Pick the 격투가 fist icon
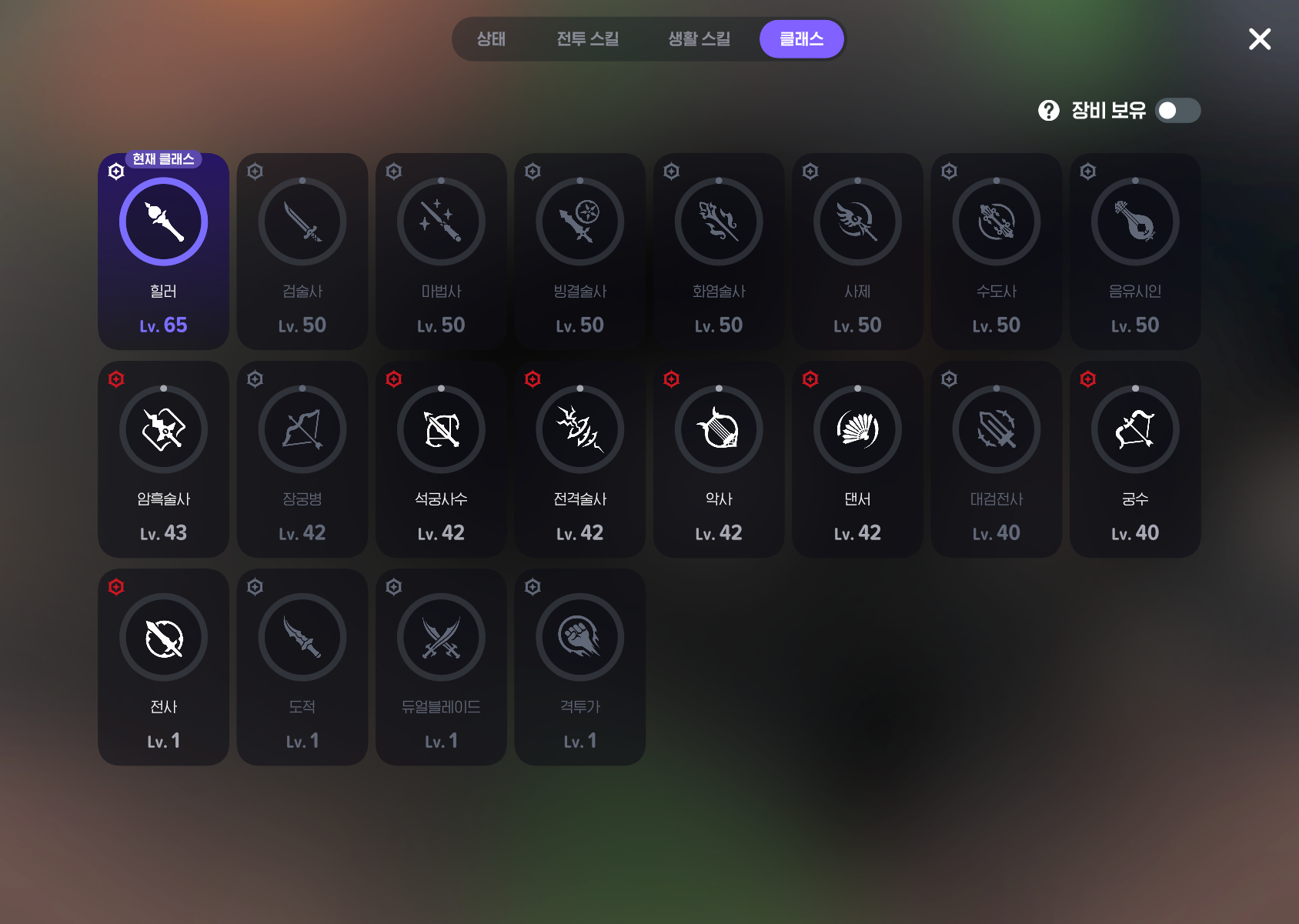The height and width of the screenshot is (924, 1299). [580, 637]
